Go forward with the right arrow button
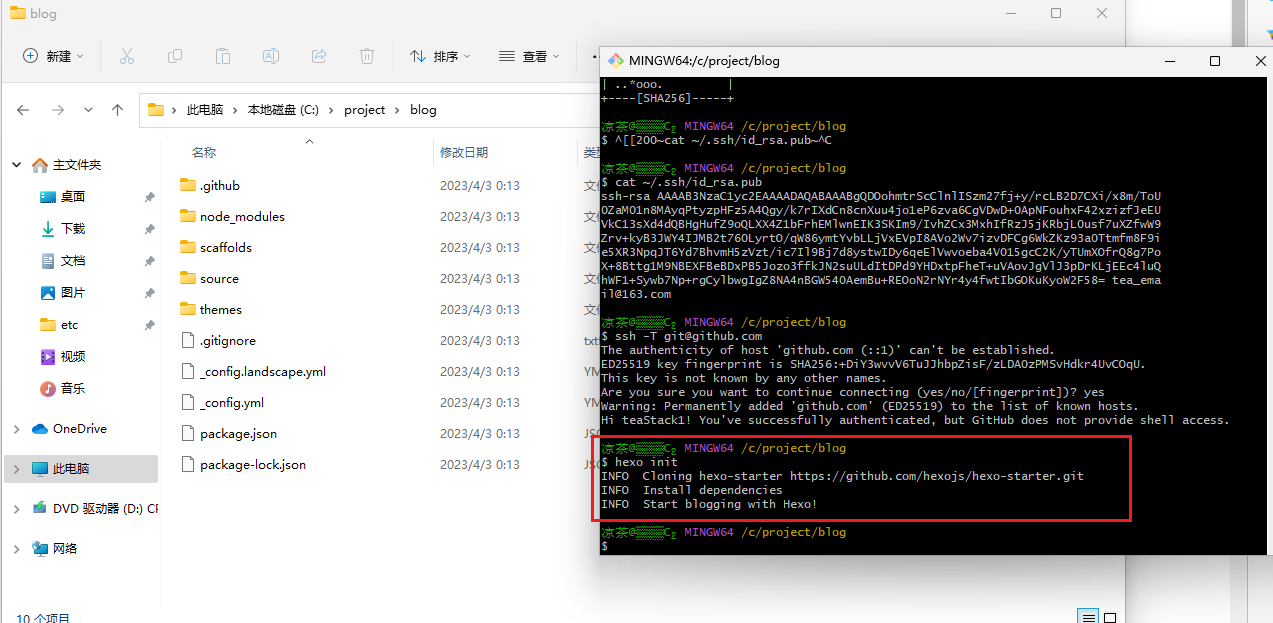Viewport: 1273px width, 623px height. pos(58,110)
